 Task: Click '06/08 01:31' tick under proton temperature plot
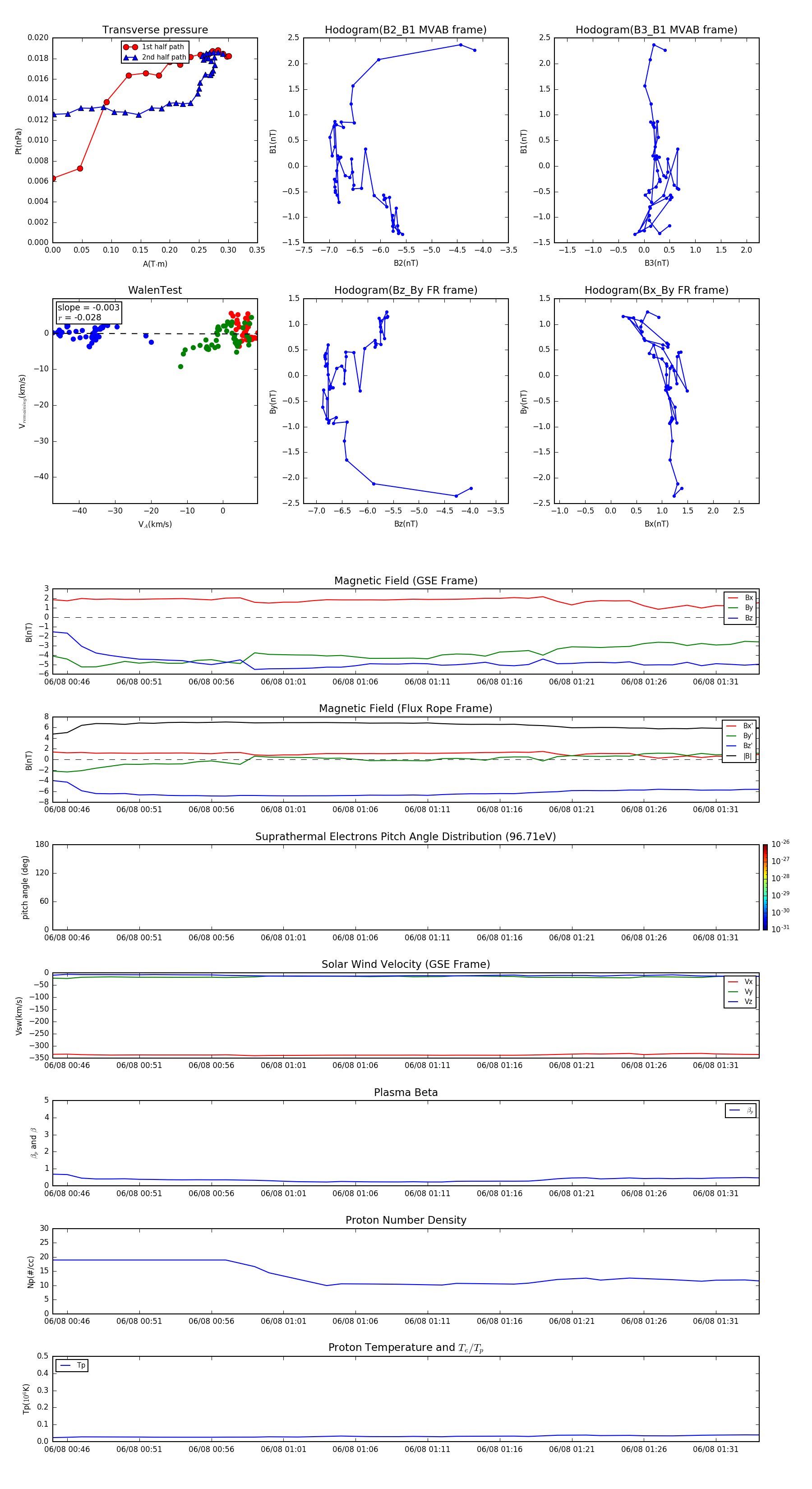(x=715, y=1449)
